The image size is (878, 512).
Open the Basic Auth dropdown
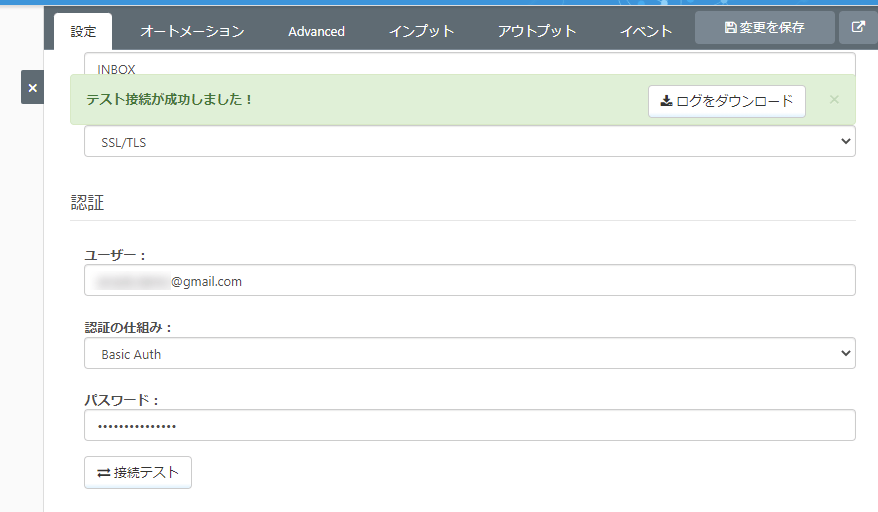pyautogui.click(x=469, y=354)
